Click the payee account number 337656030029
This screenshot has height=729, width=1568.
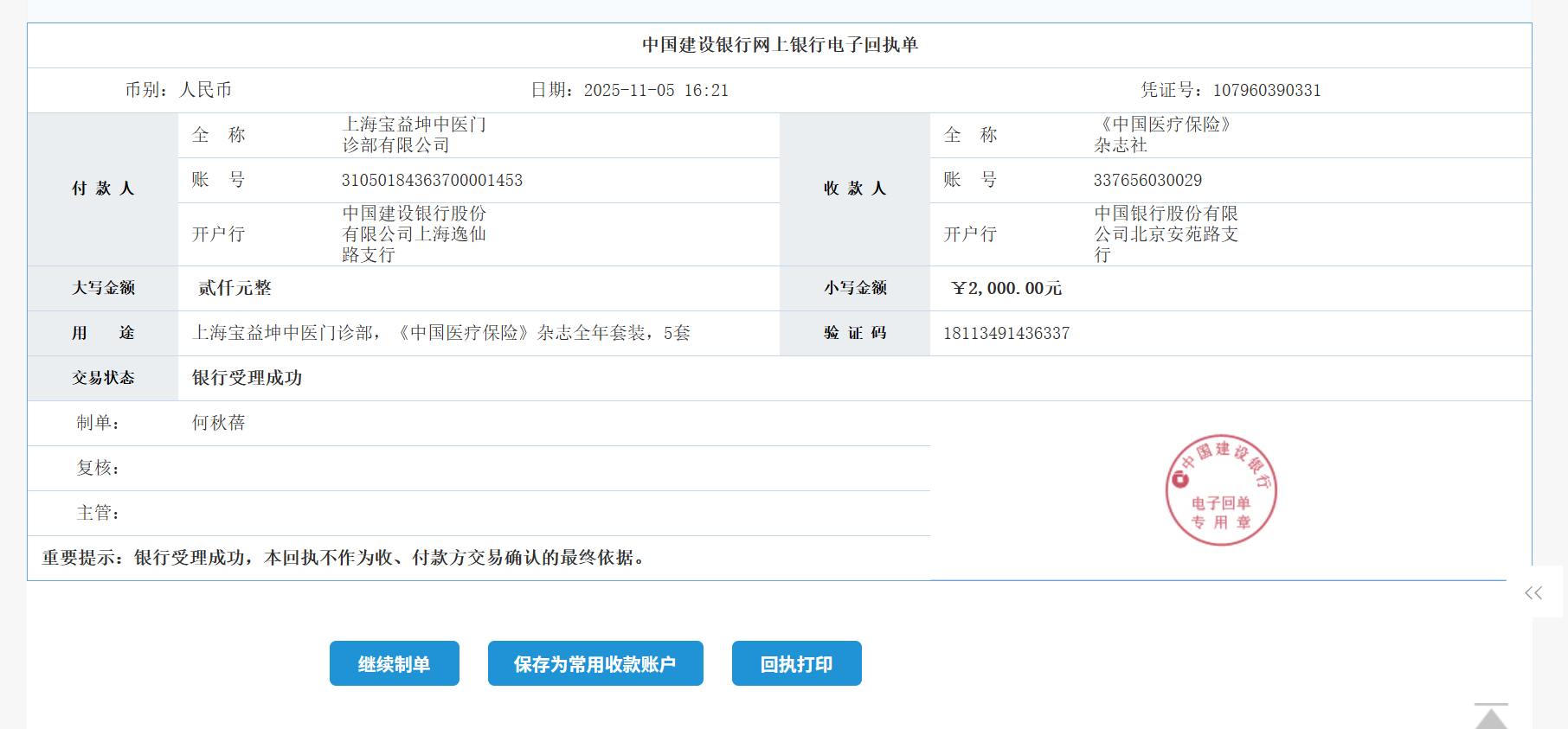1147,180
